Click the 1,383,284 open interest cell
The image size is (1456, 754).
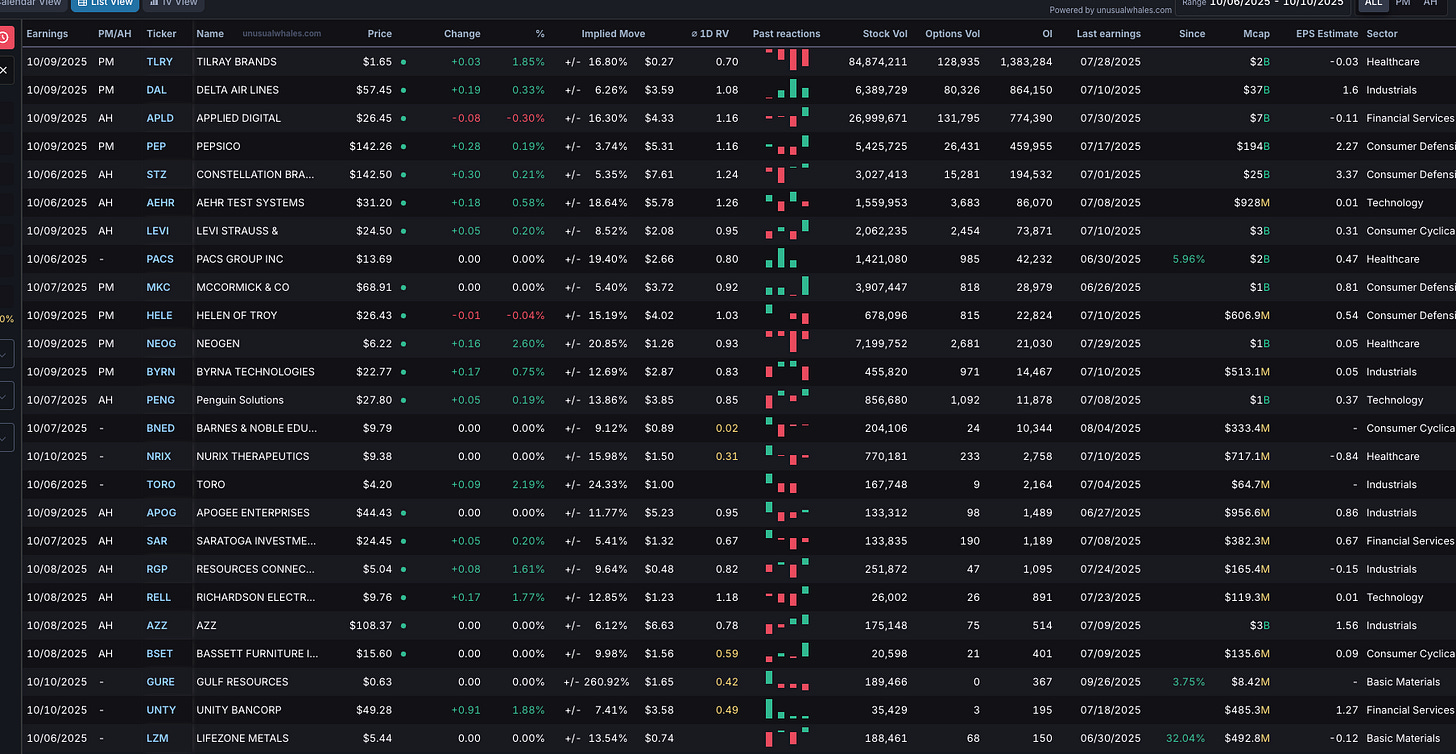click(1025, 62)
